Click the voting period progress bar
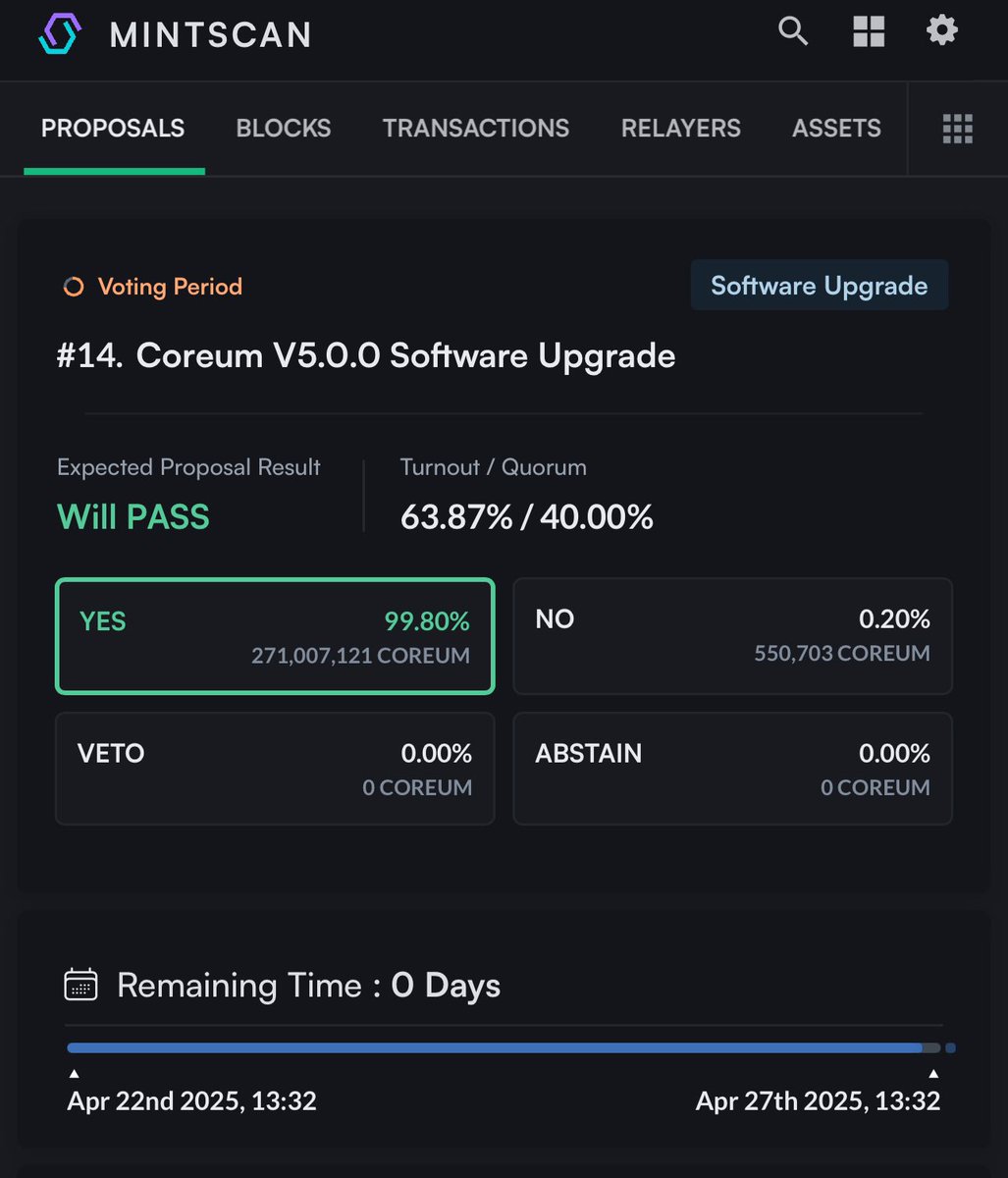This screenshot has width=1008, height=1178. point(504,1048)
